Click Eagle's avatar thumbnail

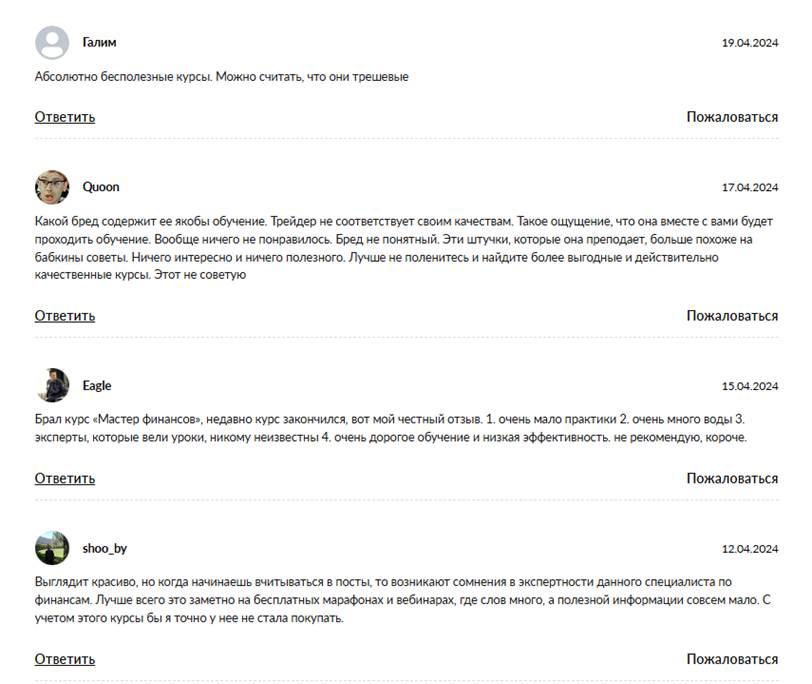coord(52,385)
